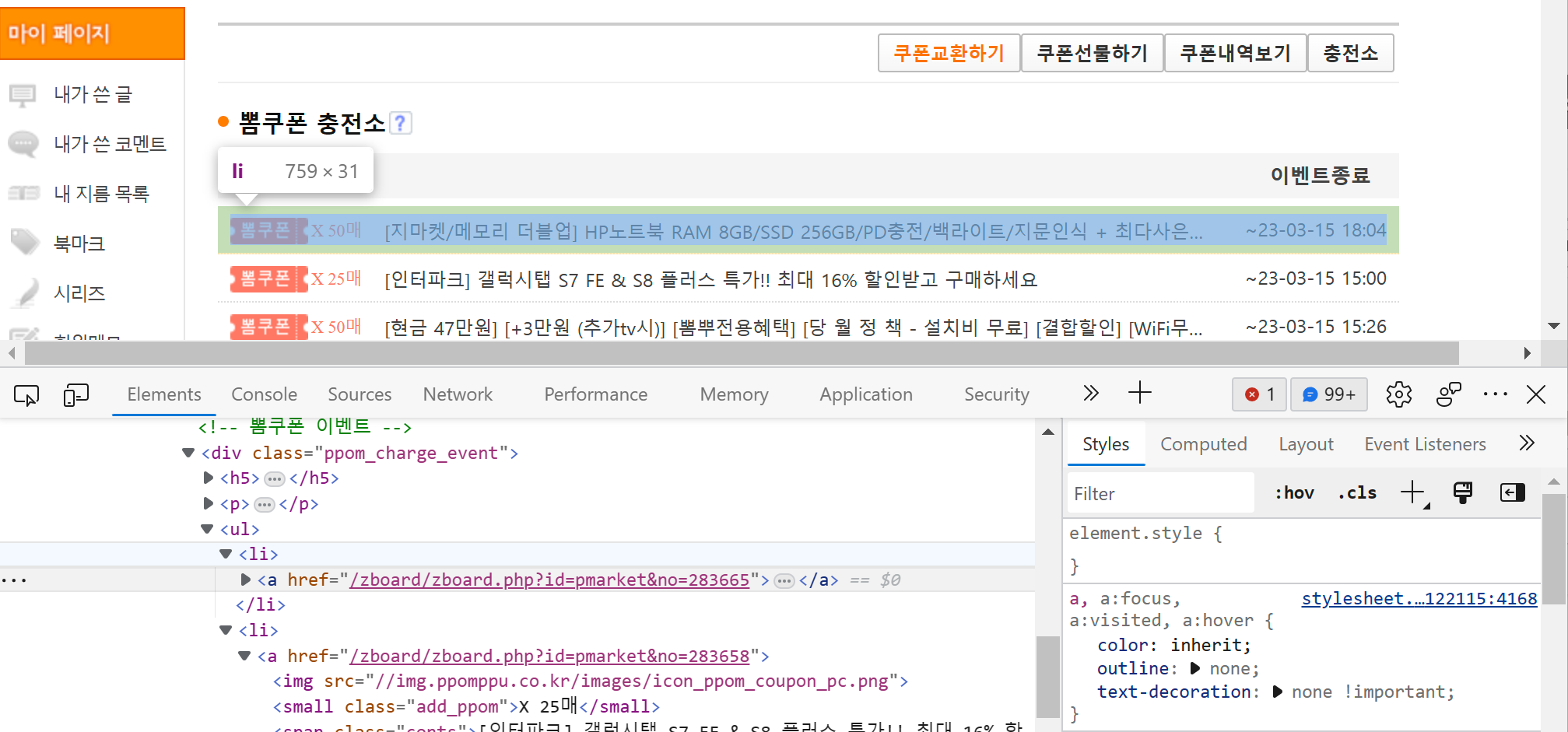
Task: Click the 쿠폰선물하기 button
Action: (x=1092, y=53)
